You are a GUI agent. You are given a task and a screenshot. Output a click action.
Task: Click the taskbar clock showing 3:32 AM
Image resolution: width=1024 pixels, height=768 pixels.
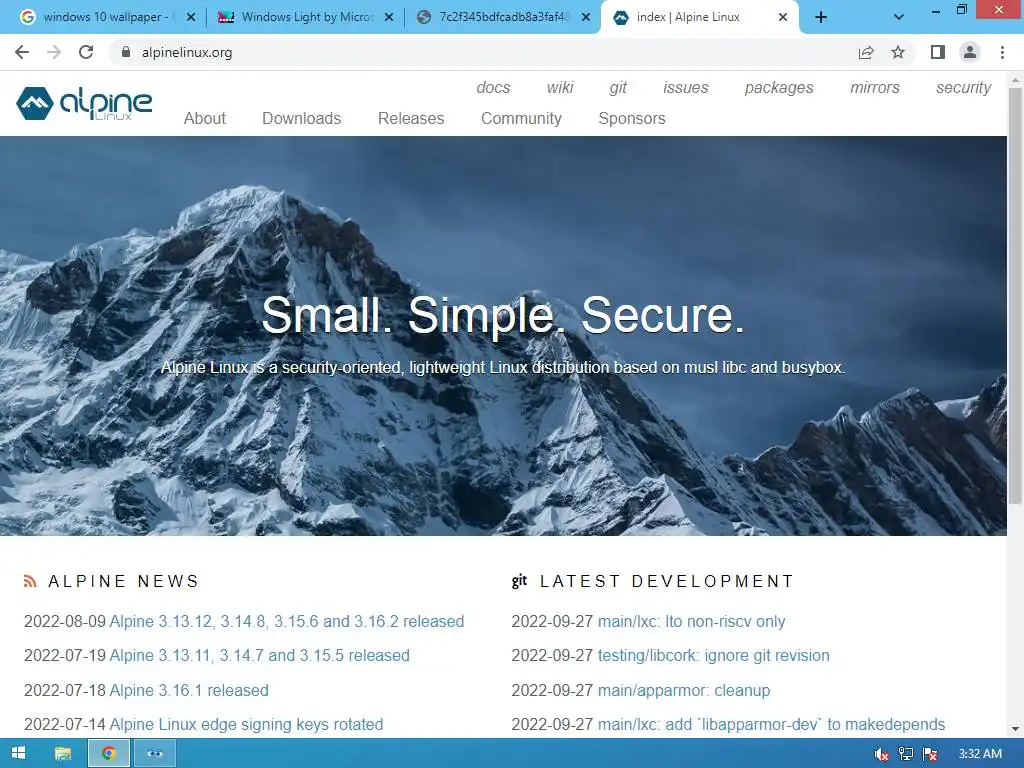pyautogui.click(x=980, y=754)
